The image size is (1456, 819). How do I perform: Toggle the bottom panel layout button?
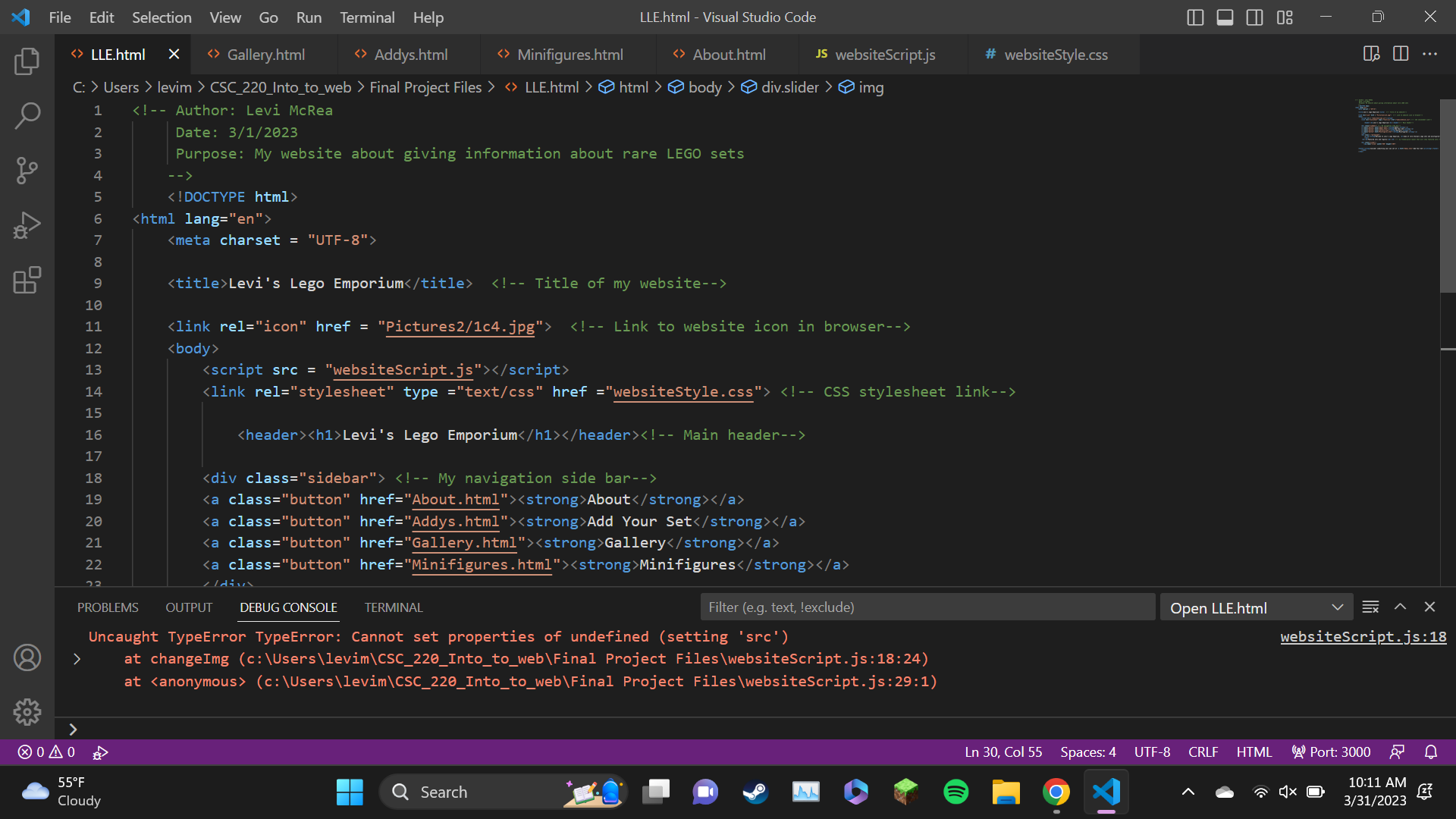click(1225, 17)
